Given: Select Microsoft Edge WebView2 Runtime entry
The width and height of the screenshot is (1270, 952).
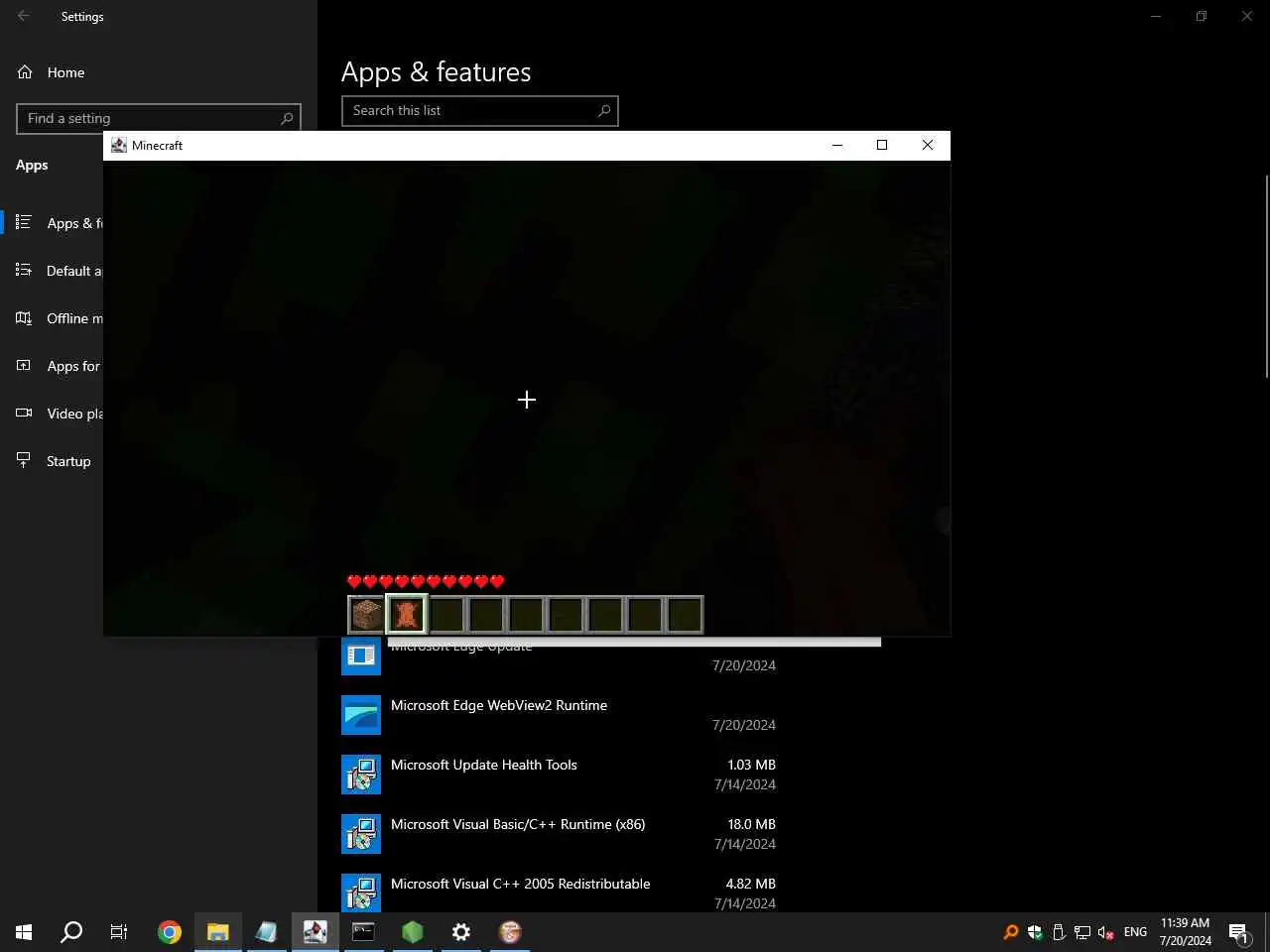Looking at the screenshot, I should point(559,715).
